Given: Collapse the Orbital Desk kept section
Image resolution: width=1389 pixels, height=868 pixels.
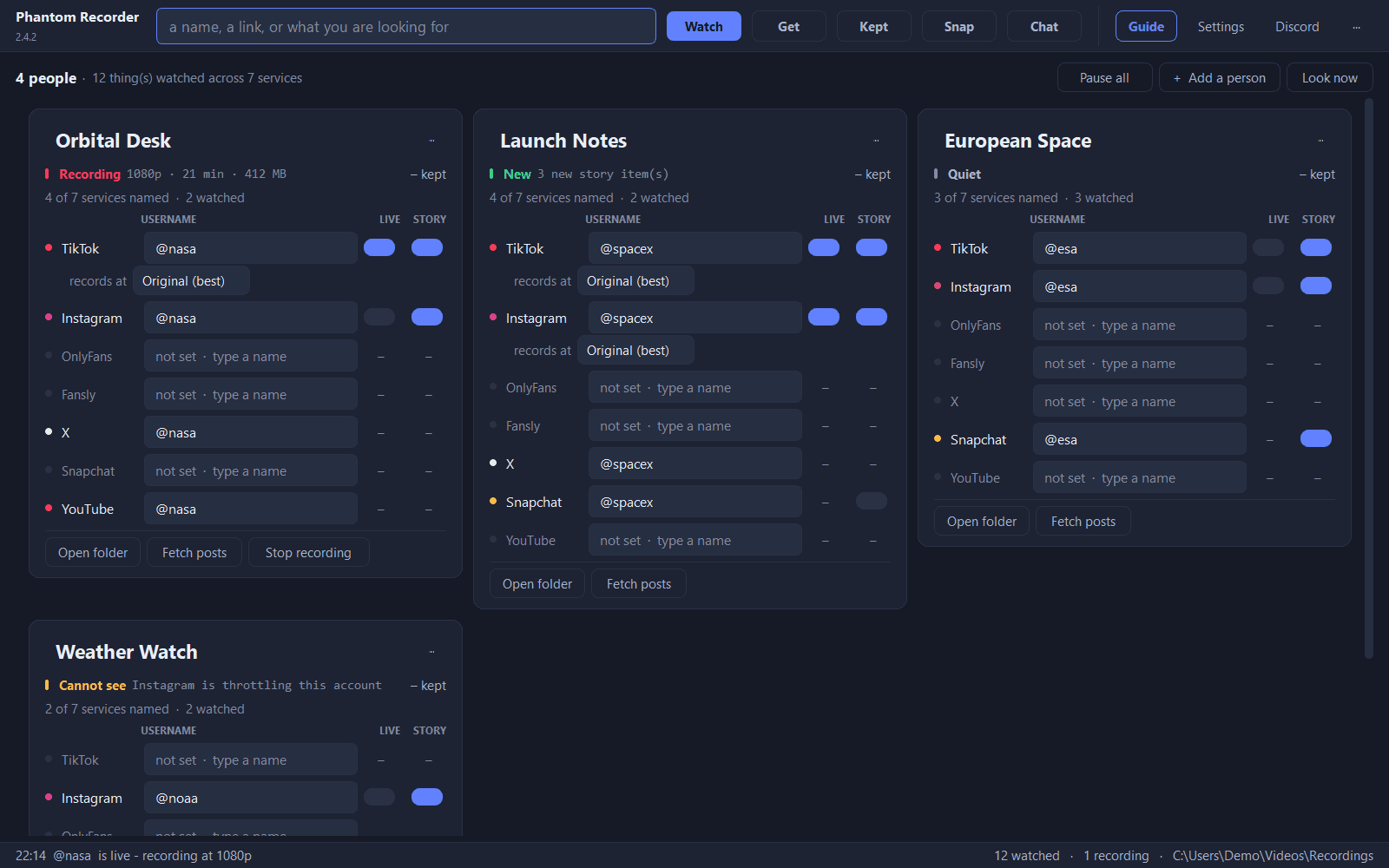Looking at the screenshot, I should coord(428,174).
